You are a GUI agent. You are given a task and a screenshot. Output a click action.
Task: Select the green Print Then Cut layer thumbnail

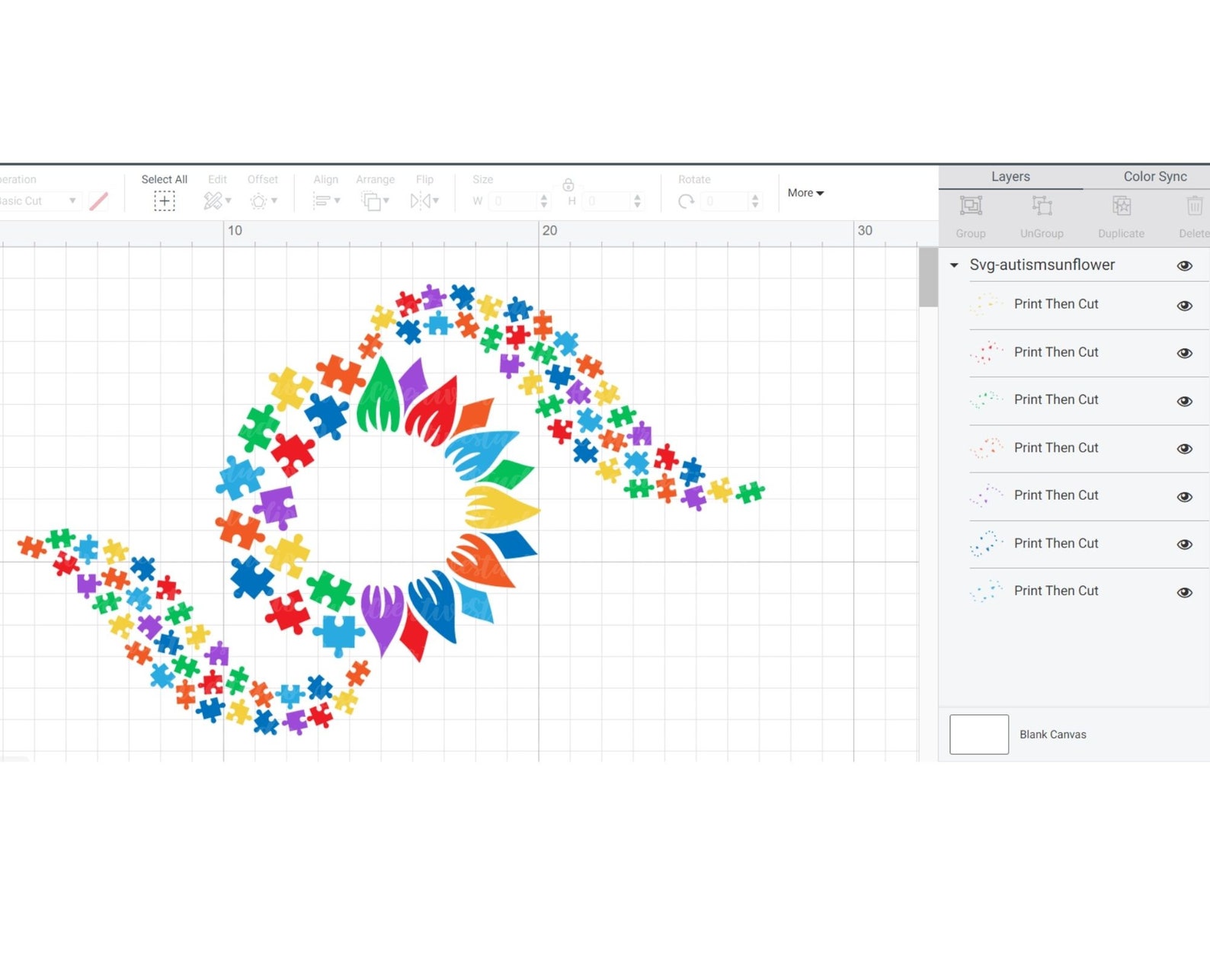point(986,400)
